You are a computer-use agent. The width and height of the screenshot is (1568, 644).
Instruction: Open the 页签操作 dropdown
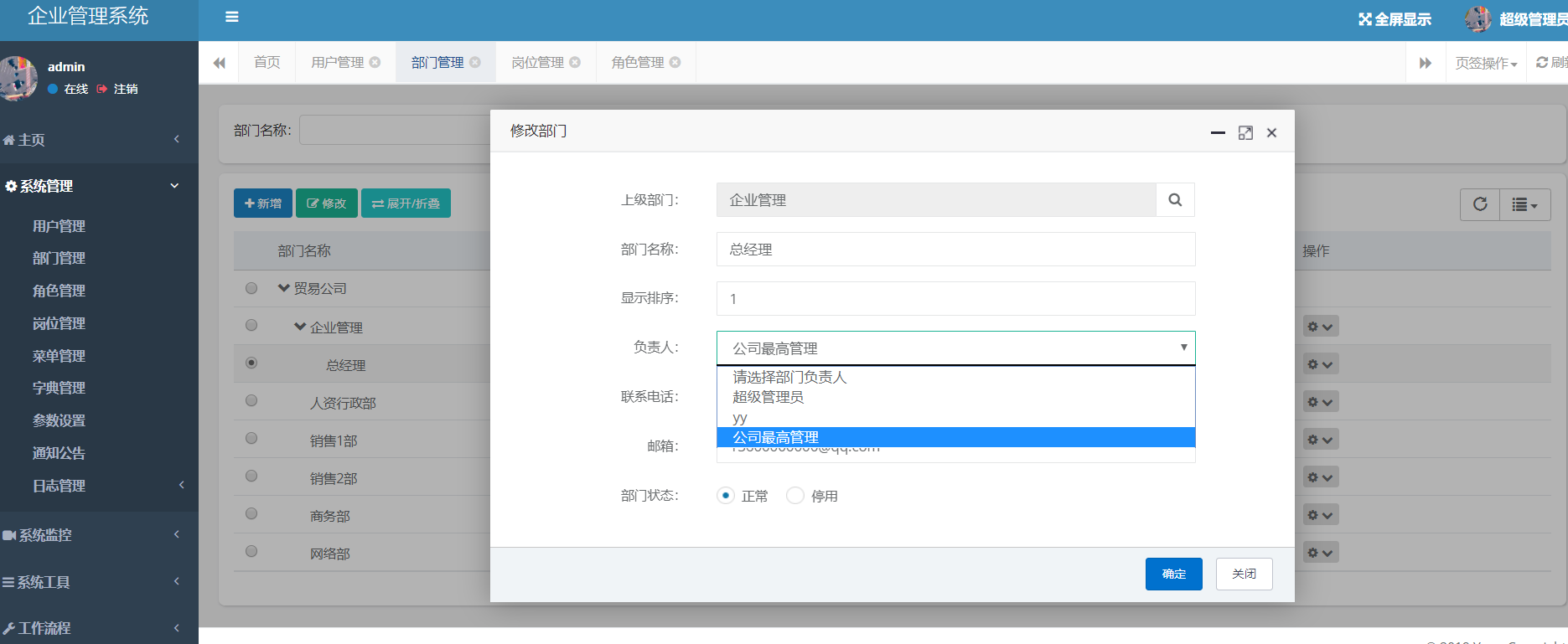[x=1486, y=63]
